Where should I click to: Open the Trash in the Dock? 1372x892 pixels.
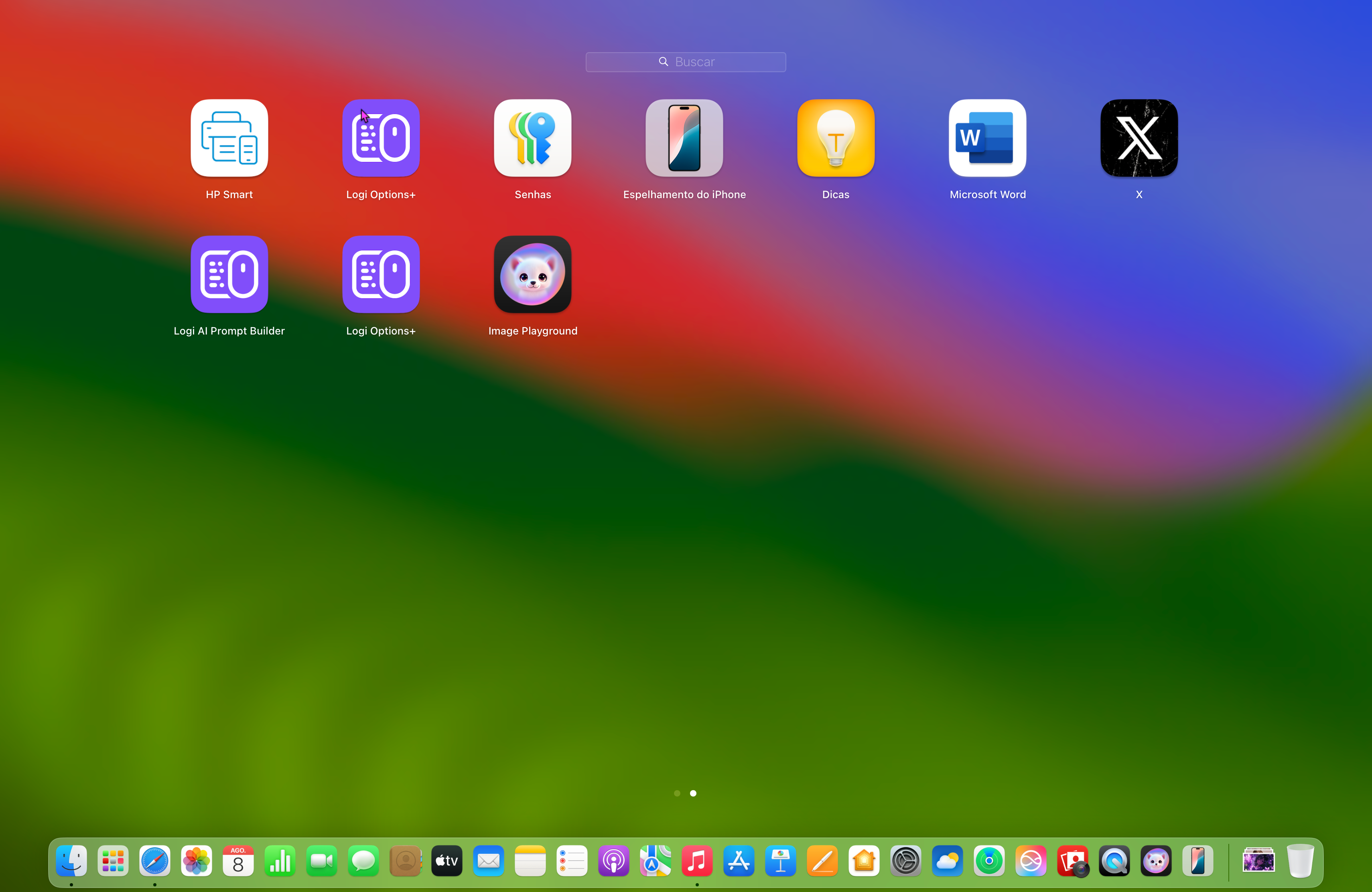tap(1300, 861)
